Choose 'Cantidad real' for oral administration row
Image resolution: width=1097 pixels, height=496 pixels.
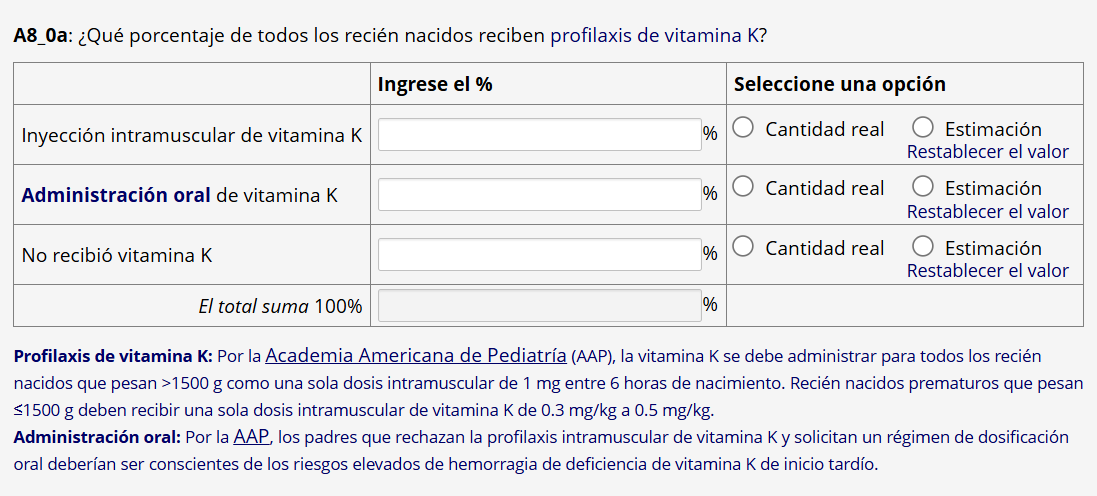743,187
